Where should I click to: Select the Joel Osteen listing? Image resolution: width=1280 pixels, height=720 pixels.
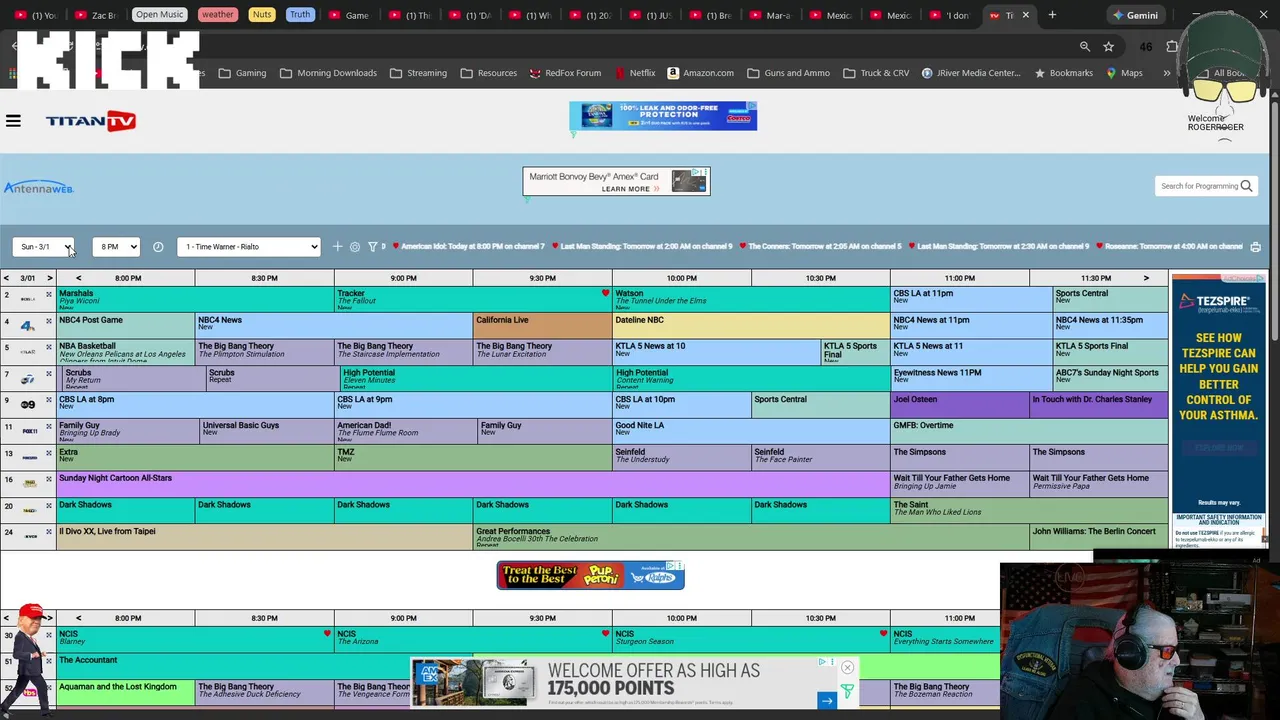[x=959, y=404]
